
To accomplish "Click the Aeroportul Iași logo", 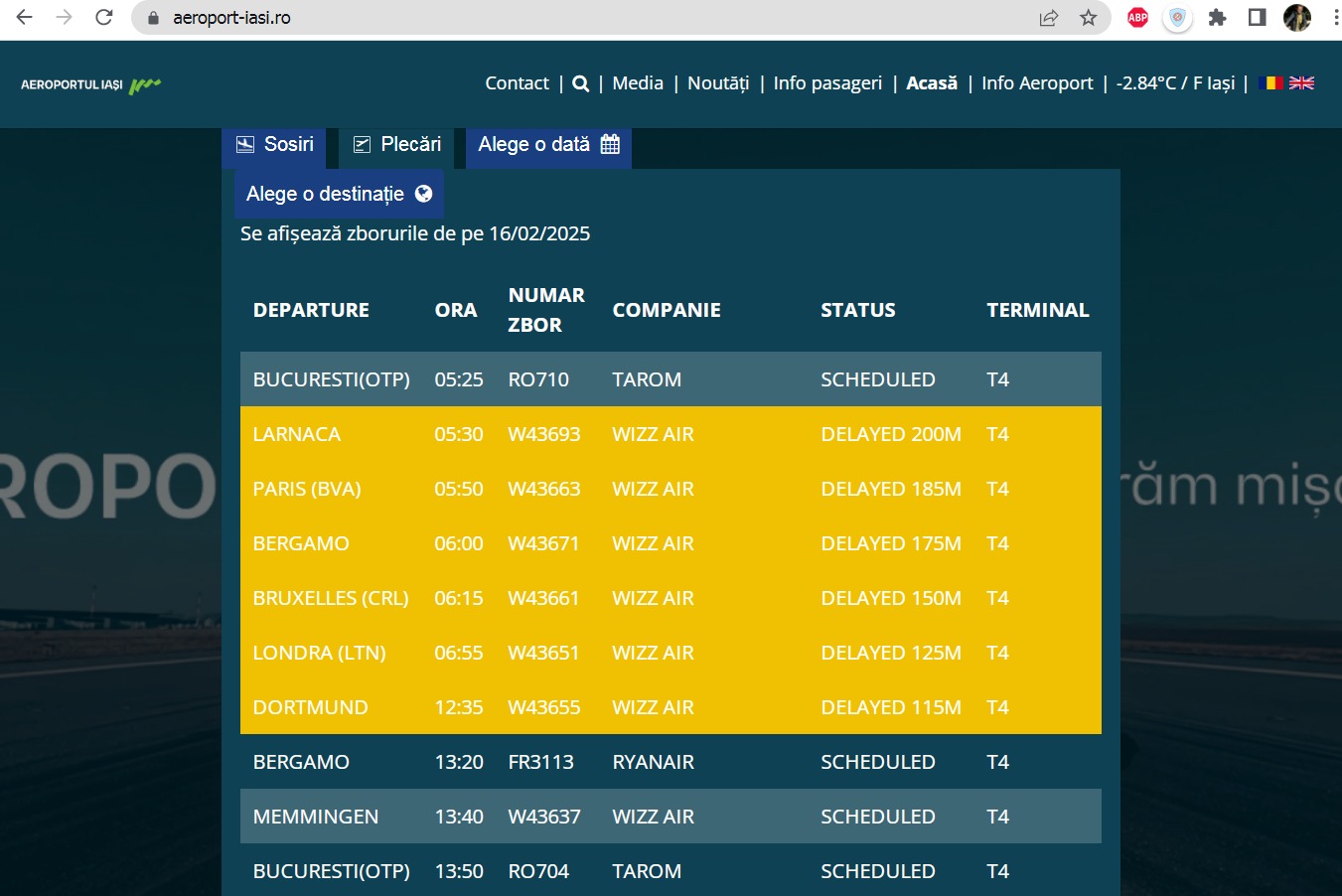I will pyautogui.click(x=90, y=85).
